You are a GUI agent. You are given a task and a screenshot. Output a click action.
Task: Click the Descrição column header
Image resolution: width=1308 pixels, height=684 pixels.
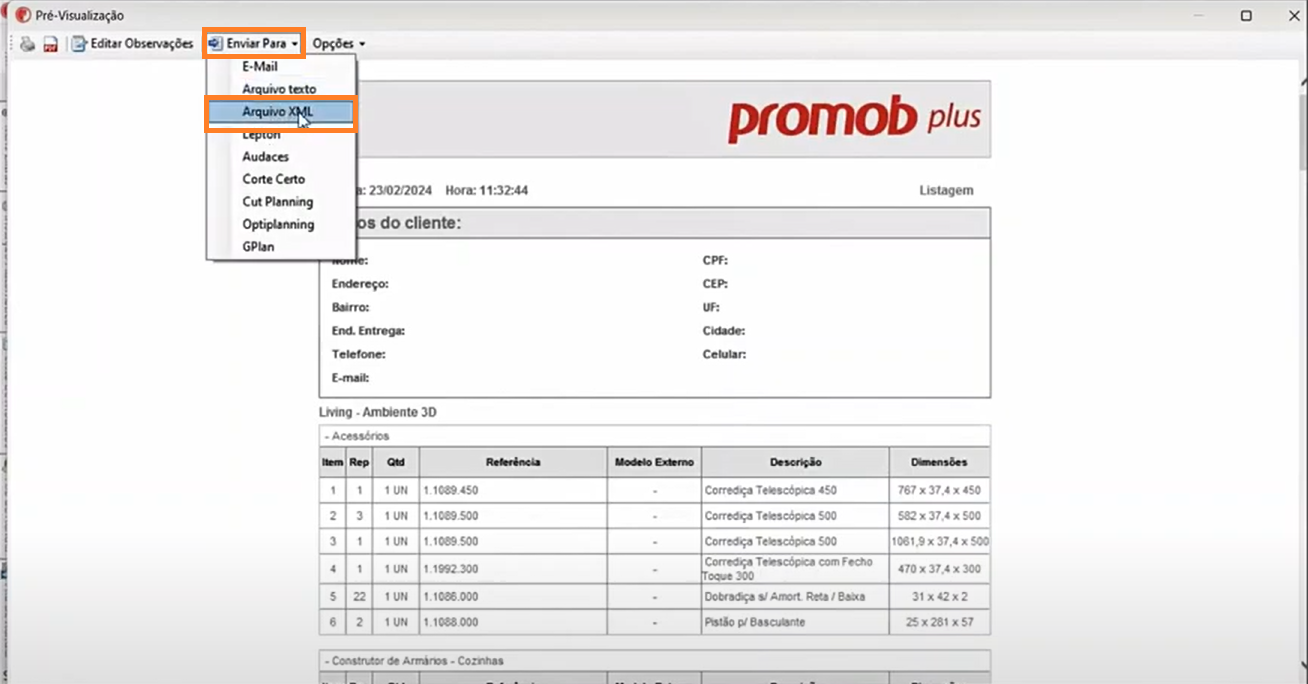(795, 462)
